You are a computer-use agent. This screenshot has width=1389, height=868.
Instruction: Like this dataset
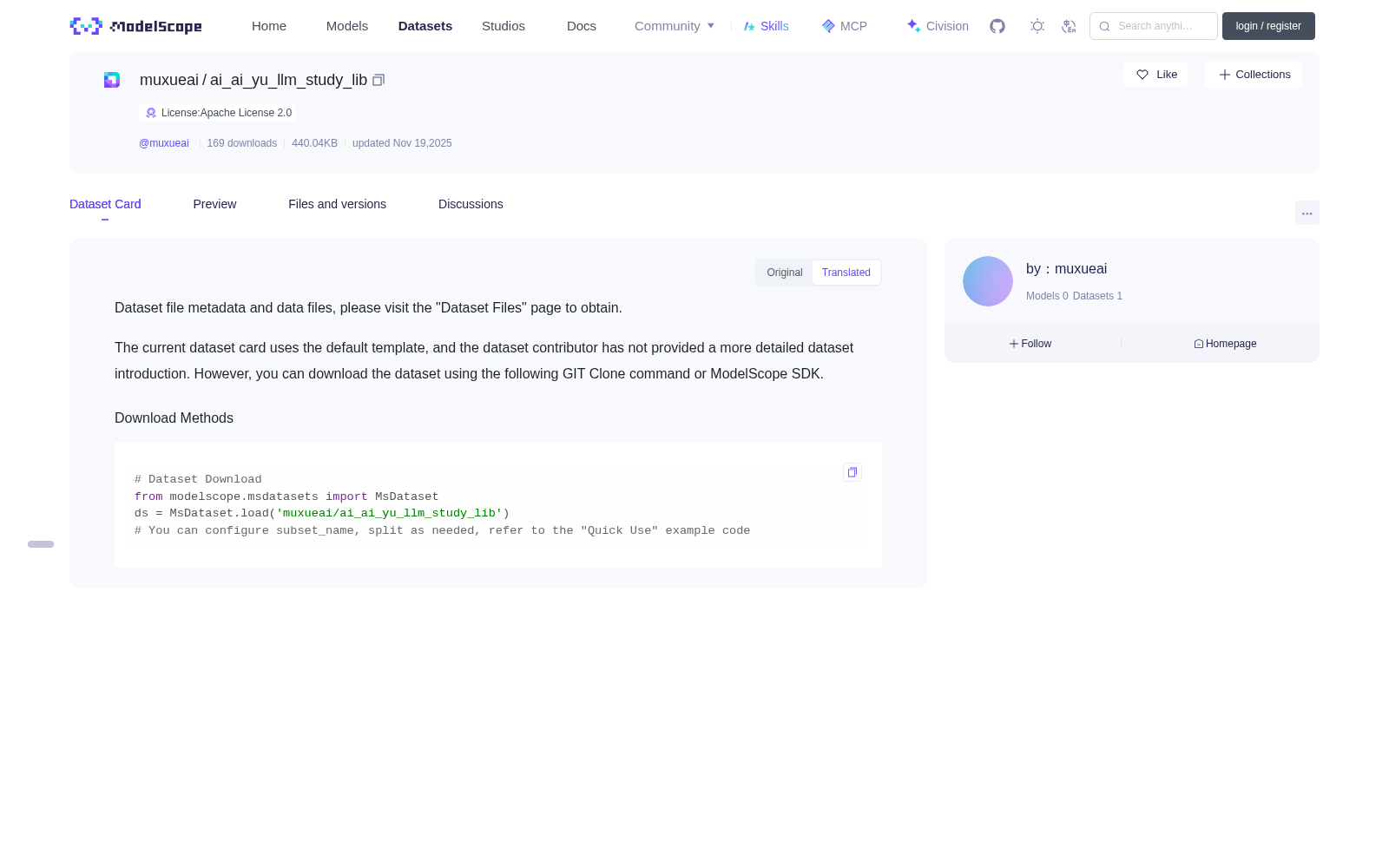click(1155, 75)
